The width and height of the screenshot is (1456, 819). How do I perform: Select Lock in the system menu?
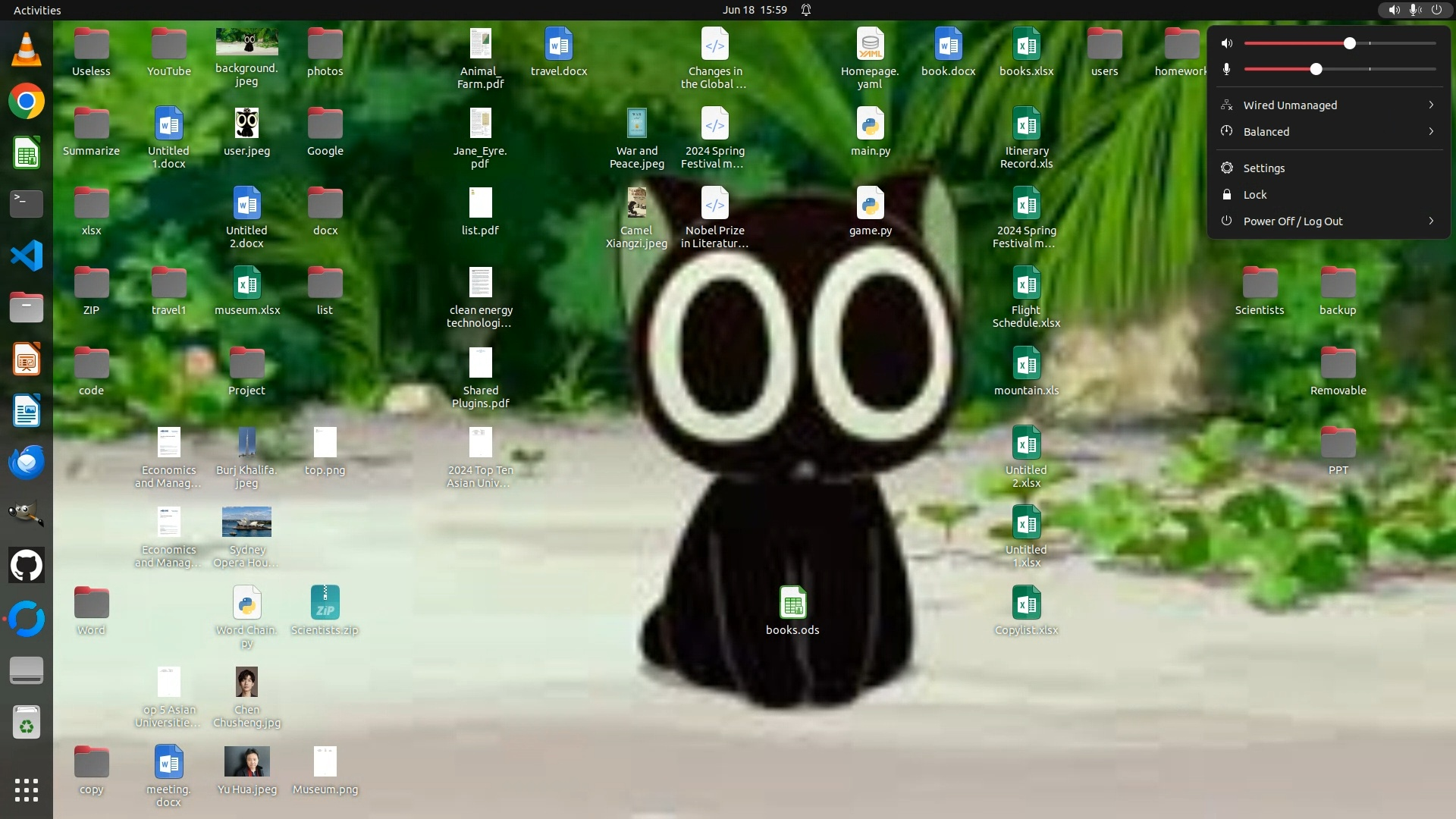pyautogui.click(x=1254, y=194)
